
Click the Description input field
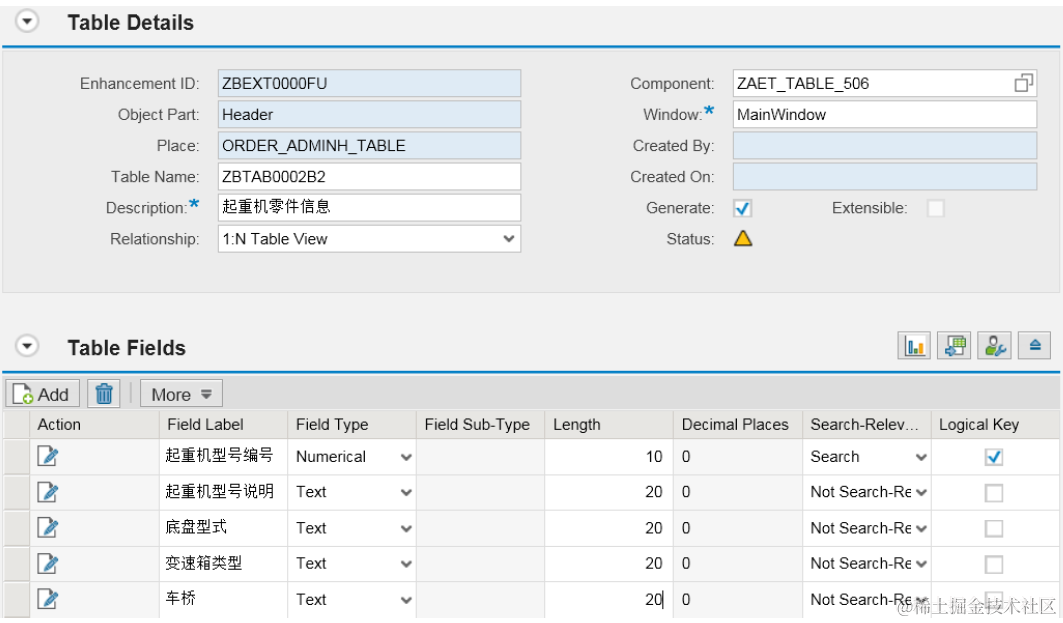point(369,207)
